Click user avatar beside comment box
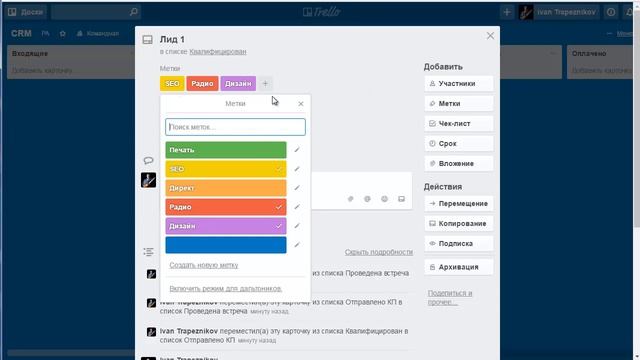The image size is (640, 360). click(149, 180)
